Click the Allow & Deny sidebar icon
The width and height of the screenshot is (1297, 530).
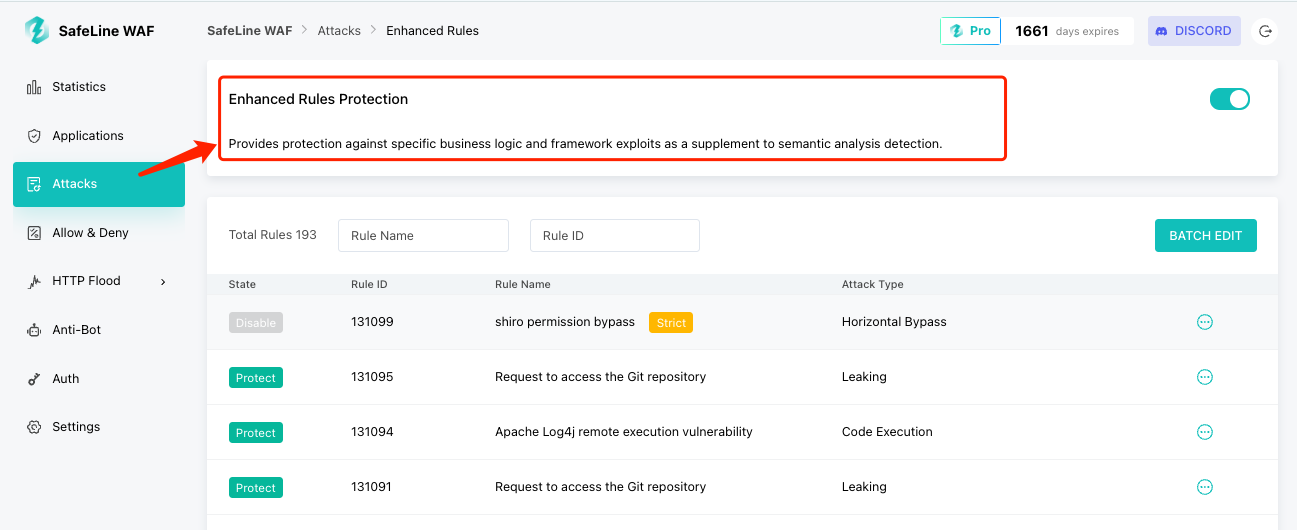tap(34, 233)
